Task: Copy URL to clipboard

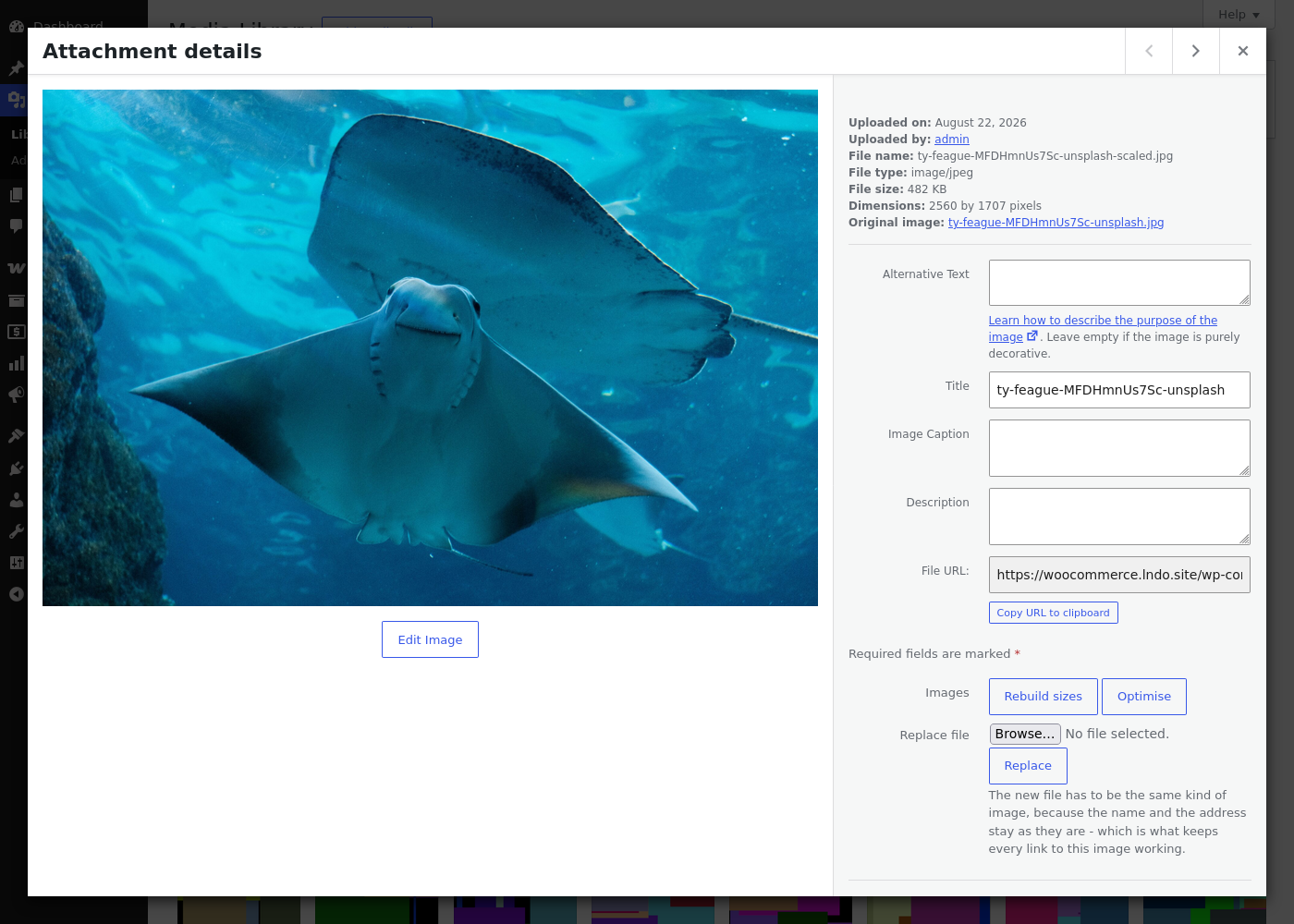Action: (1053, 613)
